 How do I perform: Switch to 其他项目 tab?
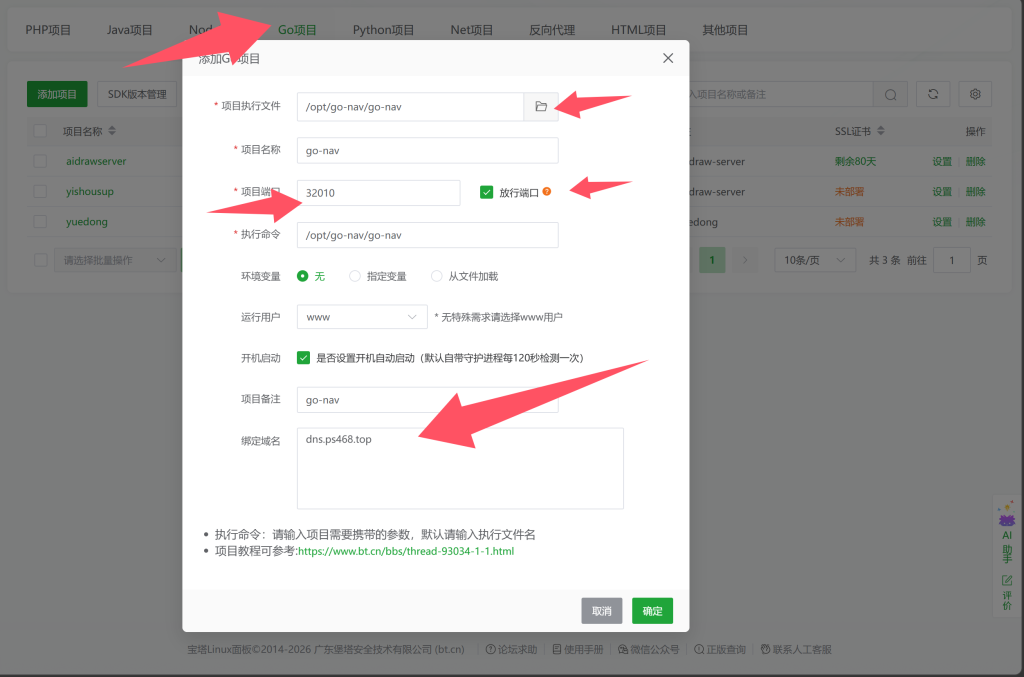[725, 30]
